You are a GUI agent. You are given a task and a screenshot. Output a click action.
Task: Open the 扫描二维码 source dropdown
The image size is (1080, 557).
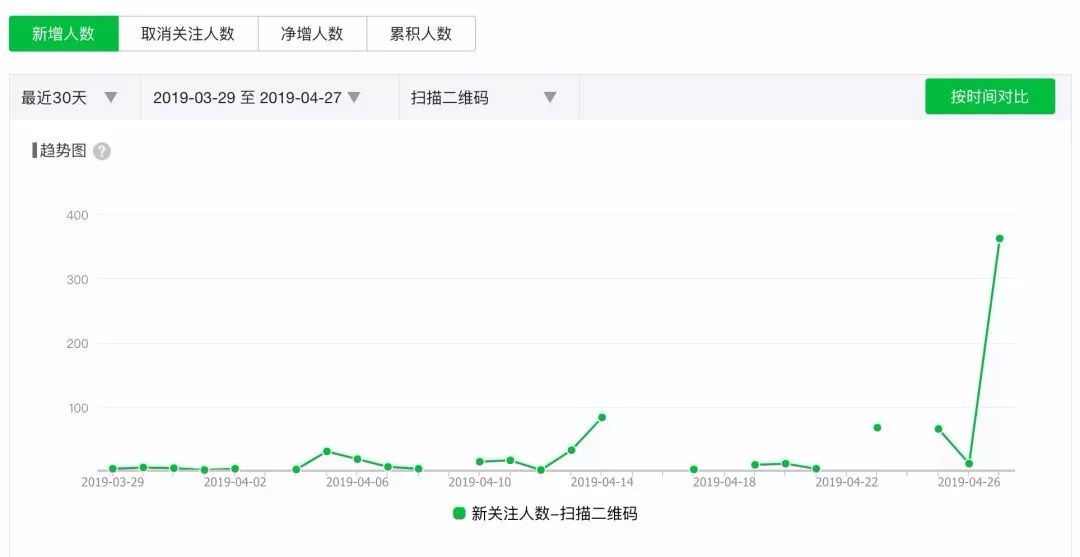click(483, 98)
